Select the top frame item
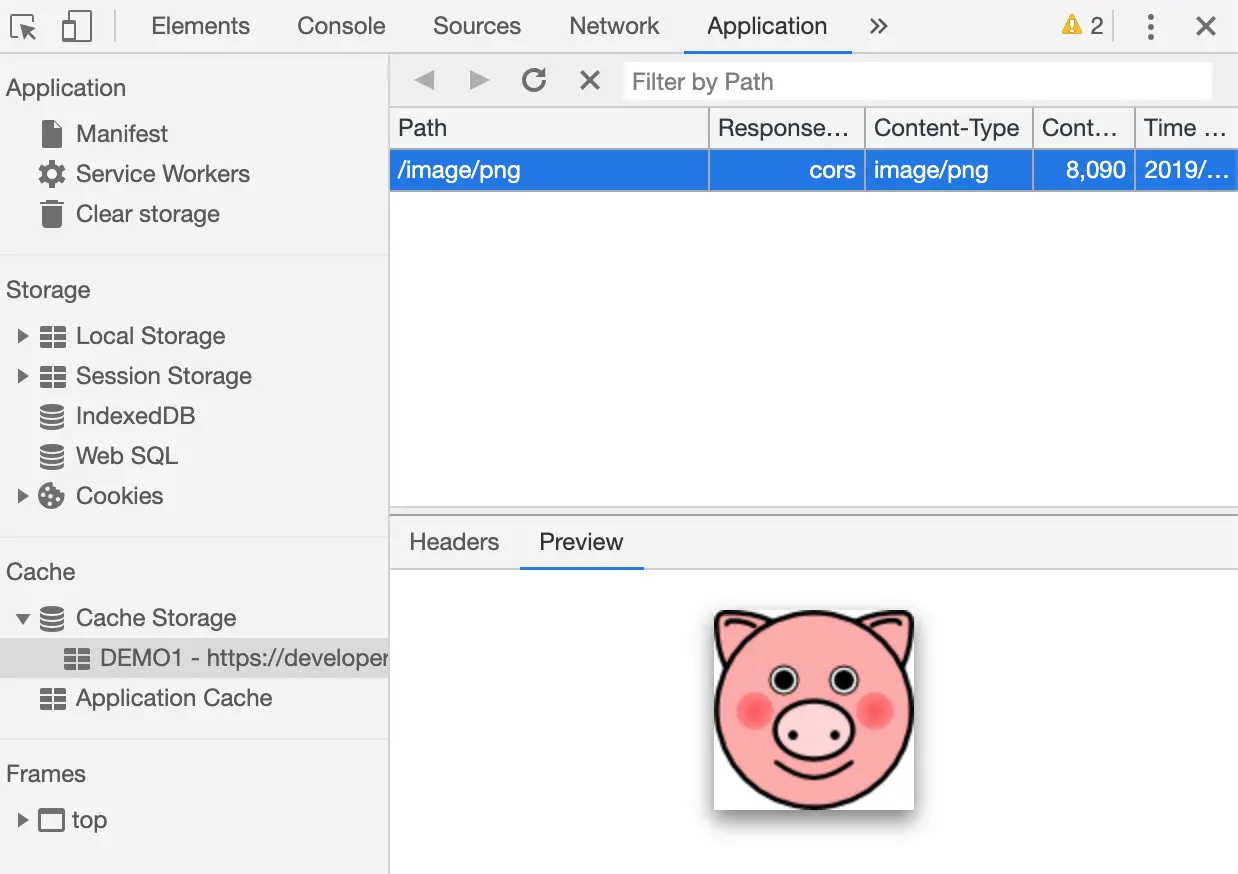Screen dimensions: 1238x874 (89, 820)
